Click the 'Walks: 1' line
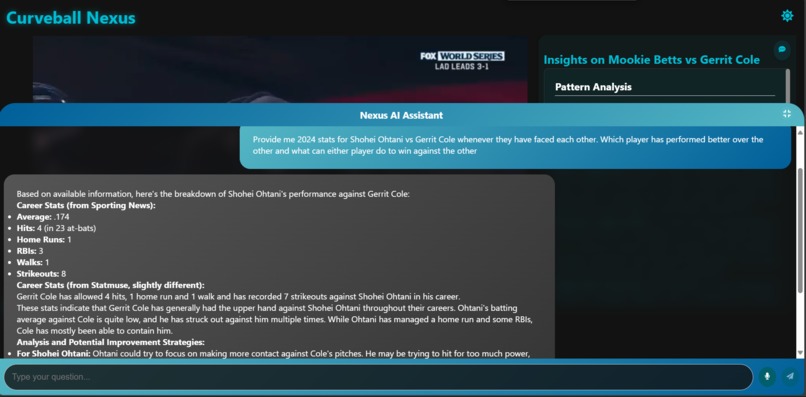 click(33, 262)
